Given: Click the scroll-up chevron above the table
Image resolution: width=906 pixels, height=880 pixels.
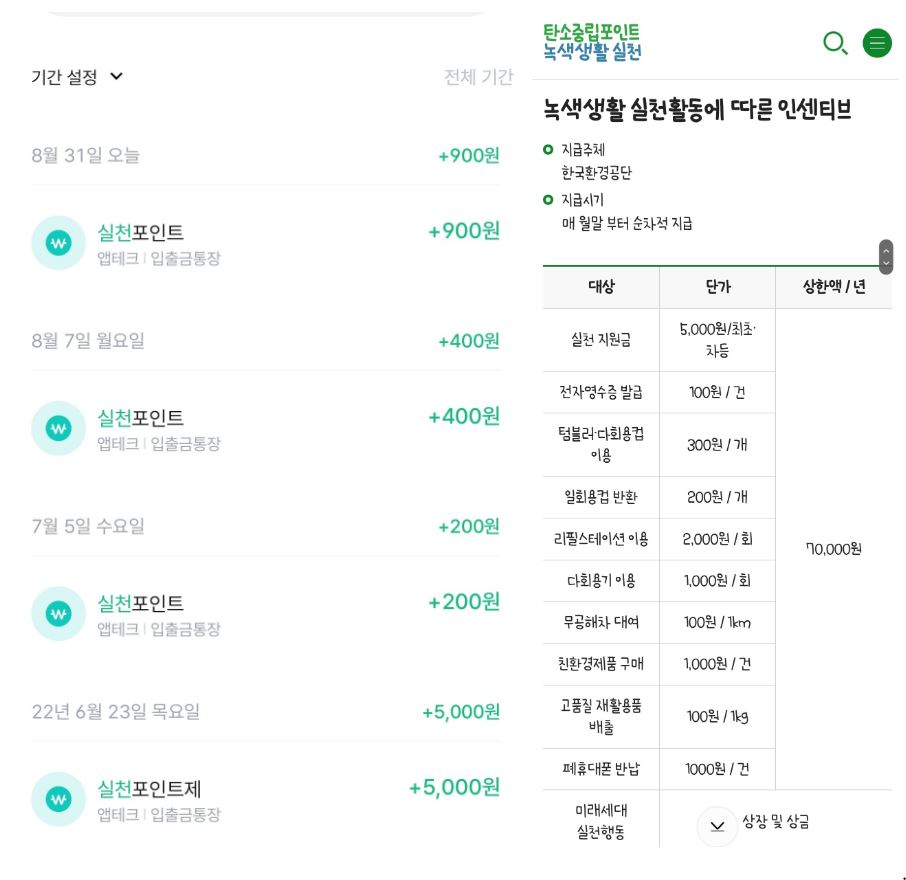Looking at the screenshot, I should tap(886, 250).
